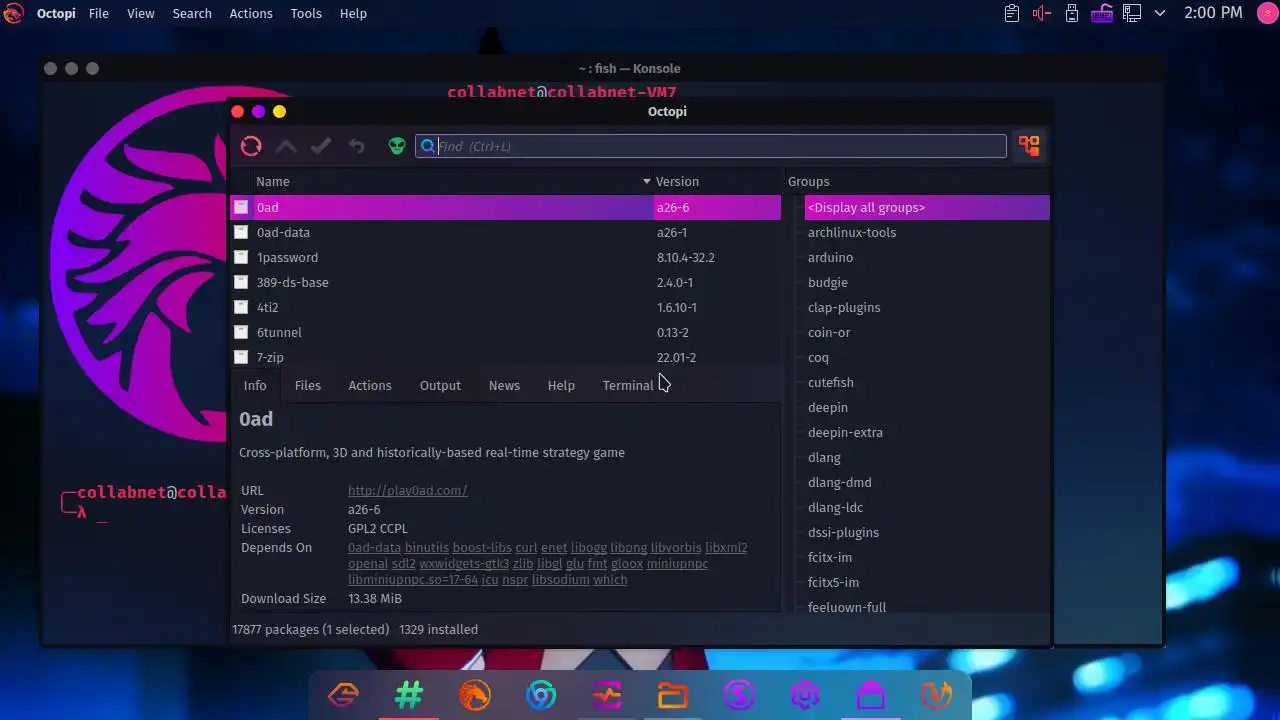Click the magnifier icon in search field
This screenshot has height=720, width=1280.
[x=428, y=146]
